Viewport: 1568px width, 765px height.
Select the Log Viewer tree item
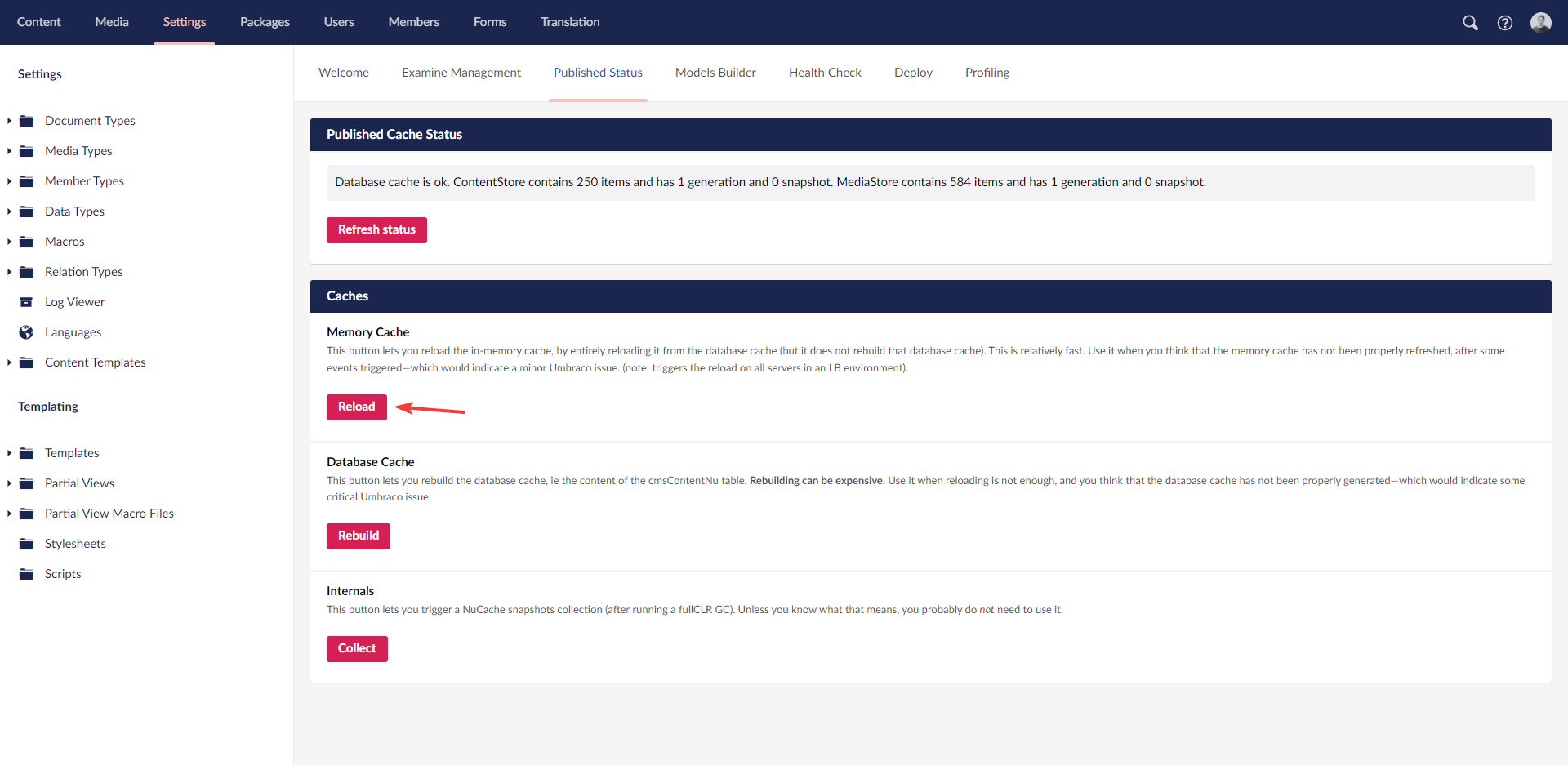click(x=75, y=302)
